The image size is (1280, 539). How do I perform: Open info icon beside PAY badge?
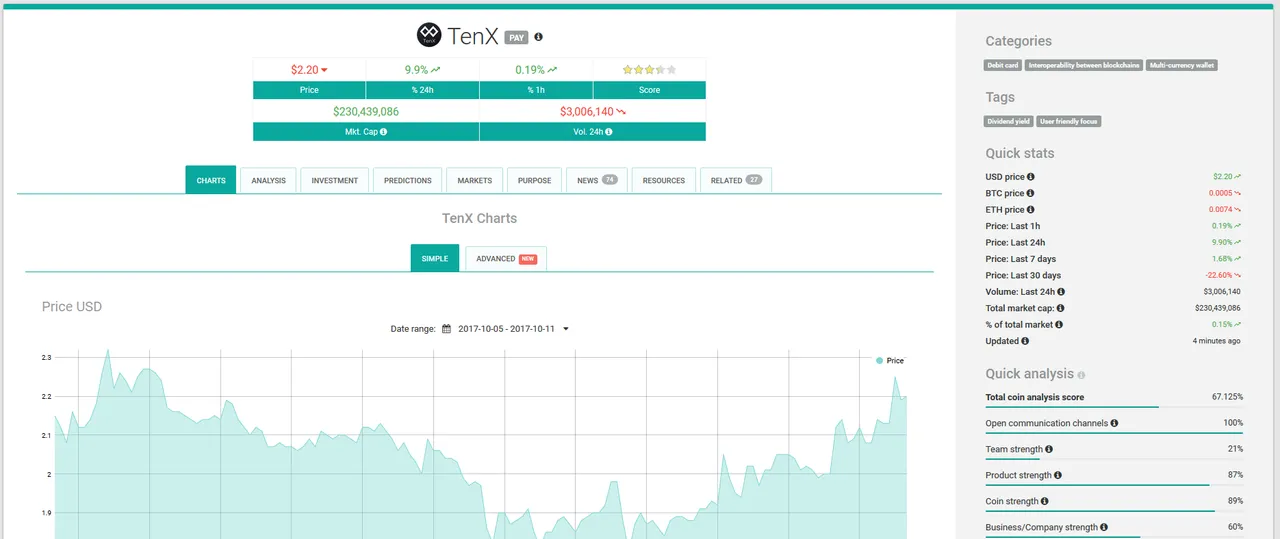[538, 37]
